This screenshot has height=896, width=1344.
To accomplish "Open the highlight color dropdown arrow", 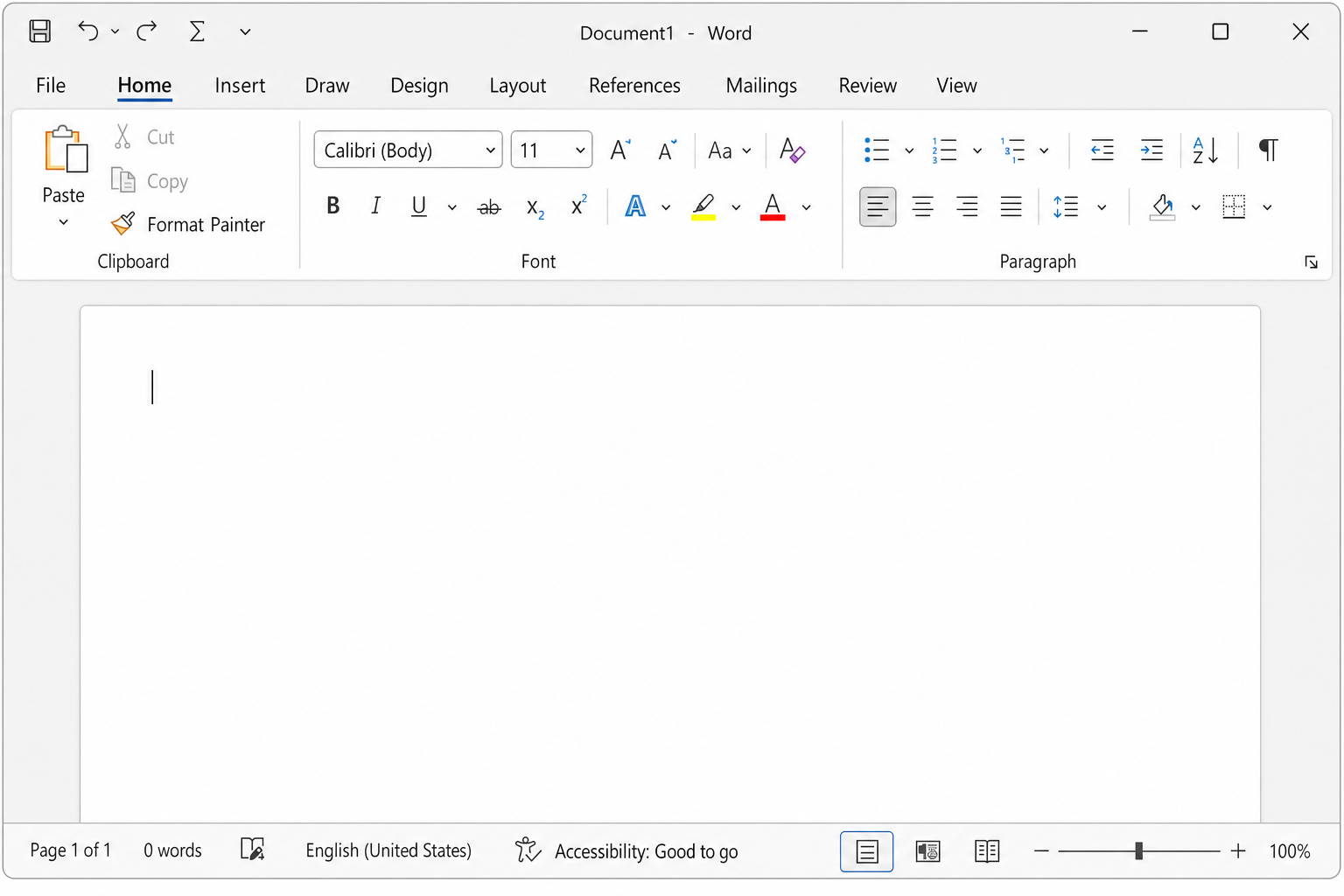I will click(x=736, y=207).
